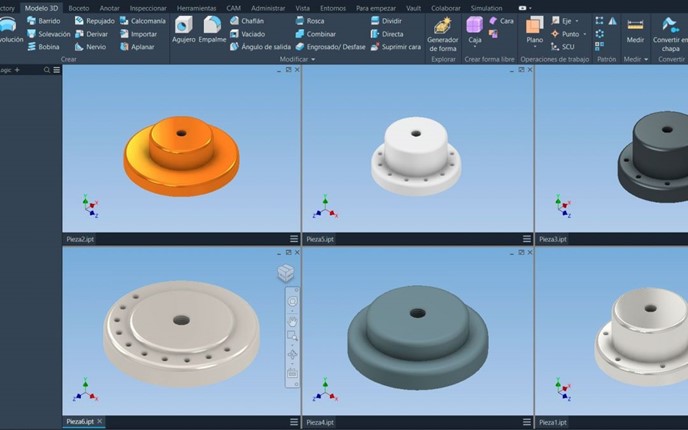Select the orange part model in Pieza2
Image resolution: width=688 pixels, height=430 pixels.
coord(181,155)
